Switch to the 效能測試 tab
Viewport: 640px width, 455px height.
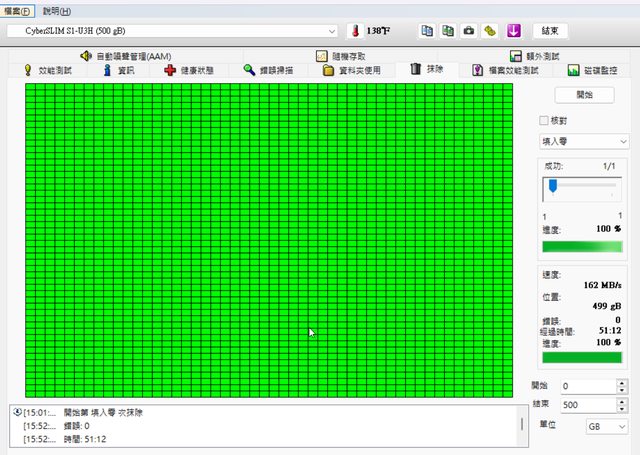click(48, 71)
